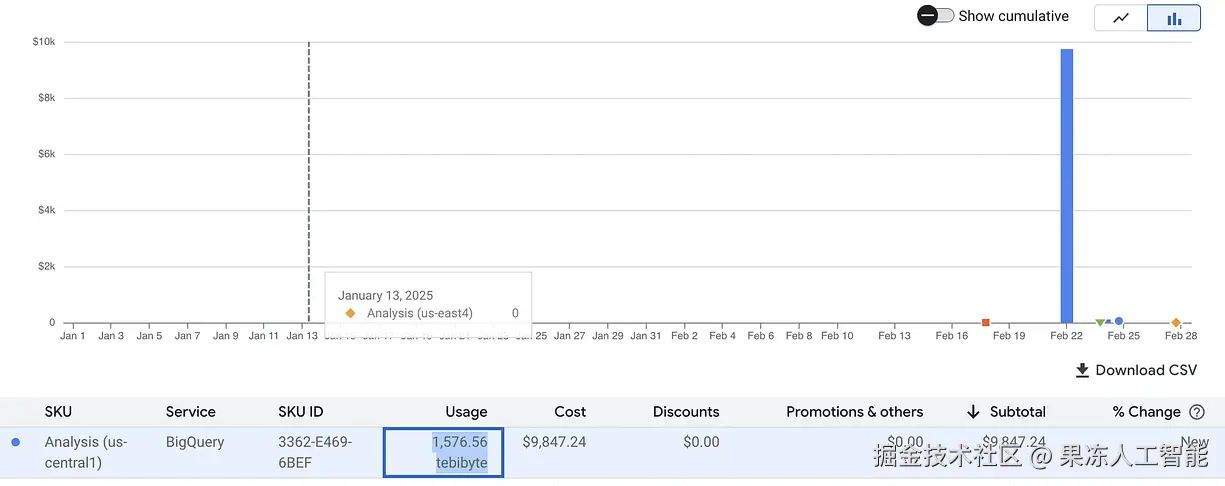Click the Download CSV arrow icon
This screenshot has height=486, width=1225.
1082,371
